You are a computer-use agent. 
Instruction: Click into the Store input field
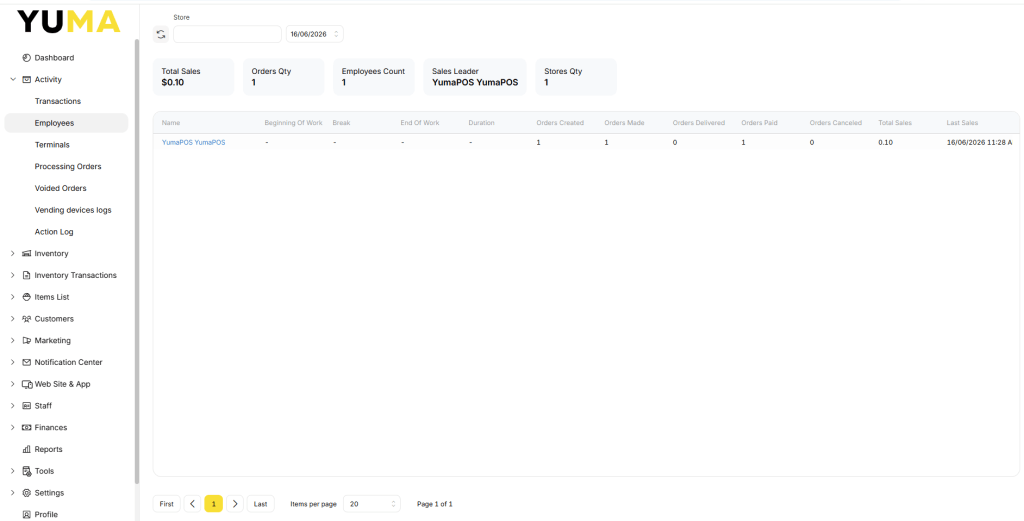point(227,34)
